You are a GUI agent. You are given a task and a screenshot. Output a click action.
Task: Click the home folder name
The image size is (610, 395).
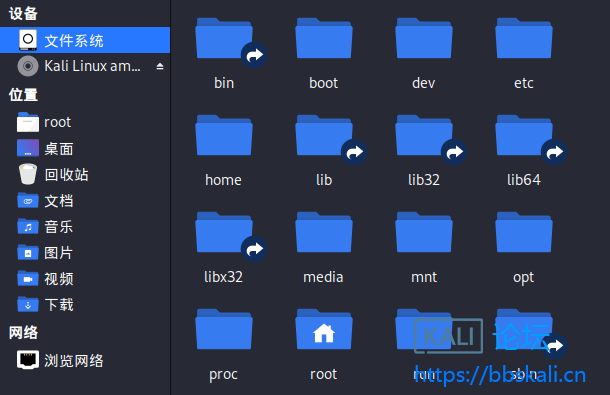(224, 180)
